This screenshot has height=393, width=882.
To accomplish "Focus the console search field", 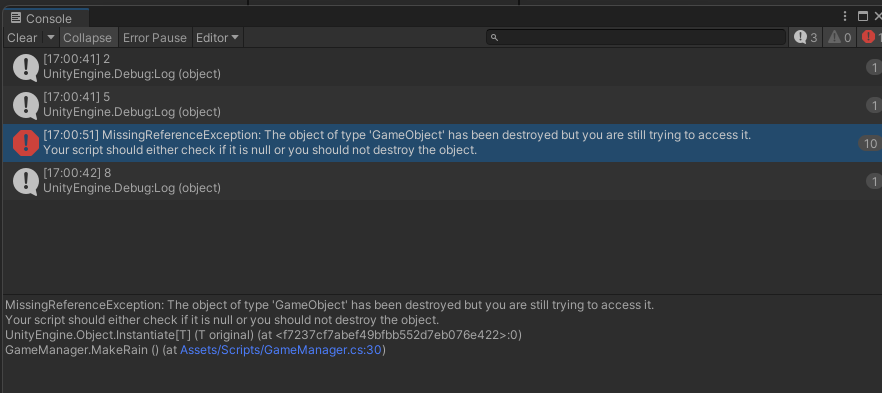I will [x=636, y=38].
